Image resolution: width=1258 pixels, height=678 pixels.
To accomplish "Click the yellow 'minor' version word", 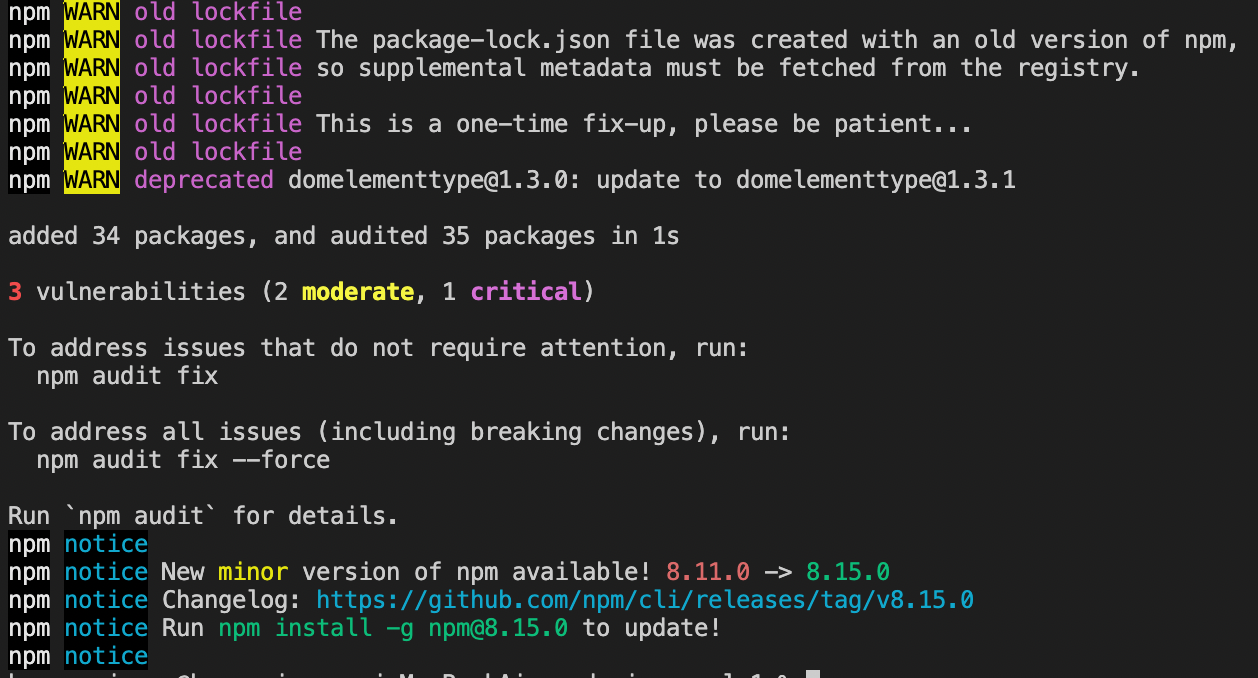I will coord(253,572).
